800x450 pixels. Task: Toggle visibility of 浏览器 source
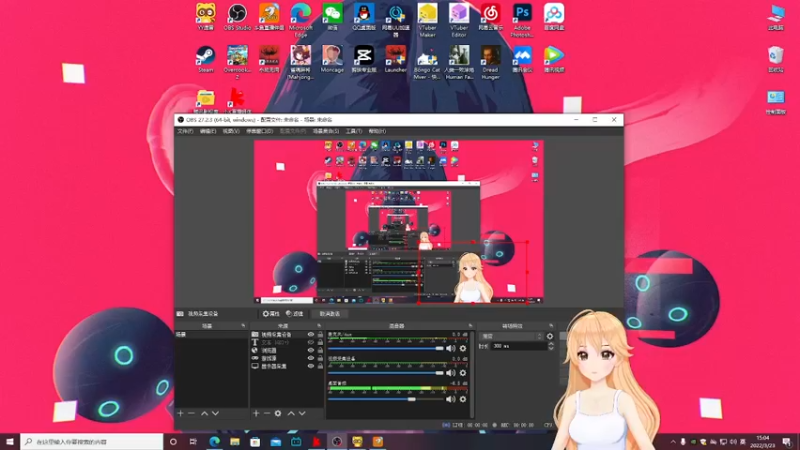point(311,351)
